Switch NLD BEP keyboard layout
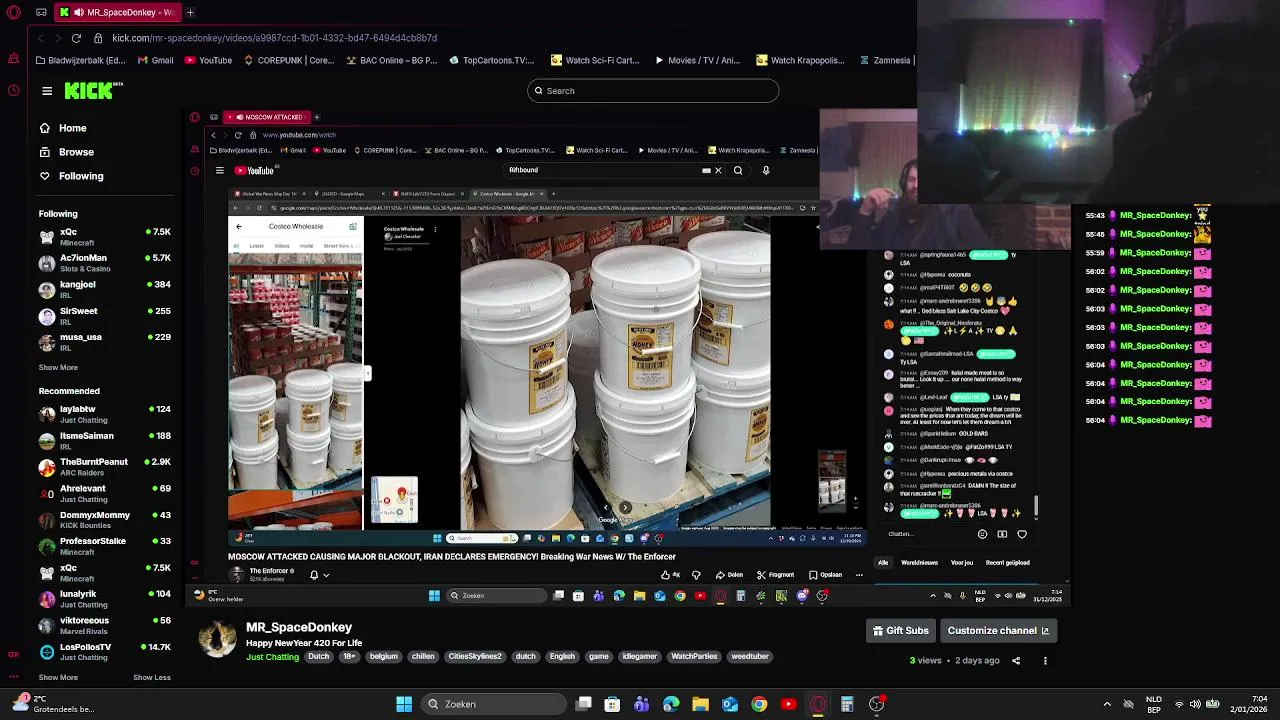The height and width of the screenshot is (720, 1280). click(x=1153, y=704)
